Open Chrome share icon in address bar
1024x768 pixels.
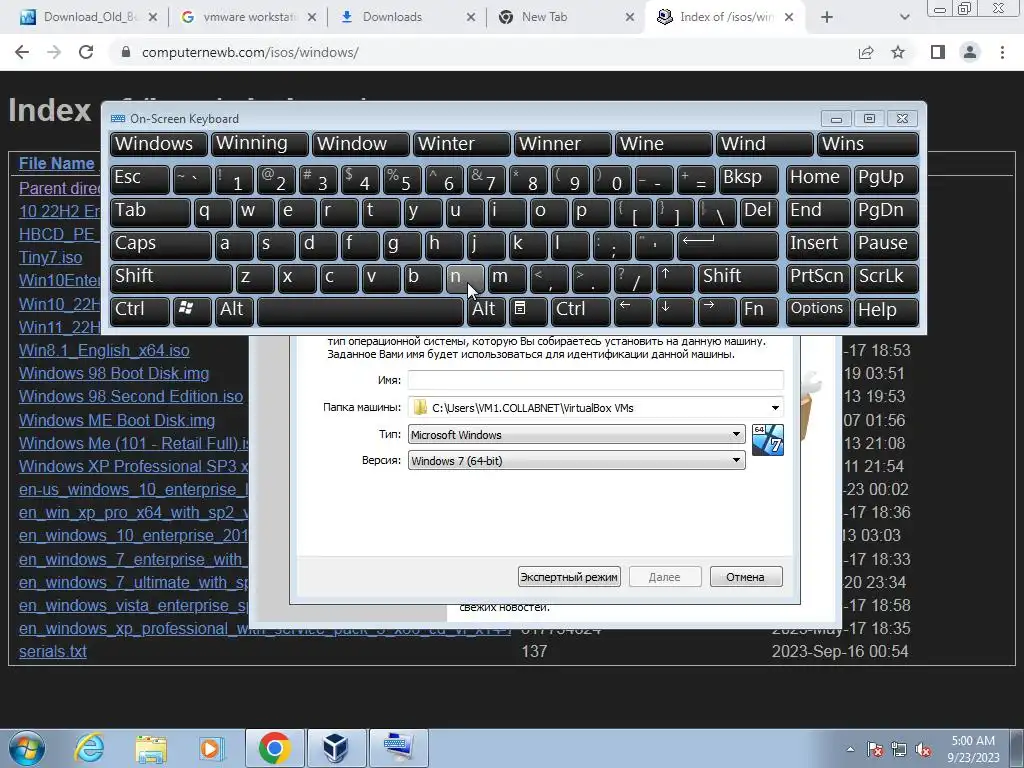point(866,52)
